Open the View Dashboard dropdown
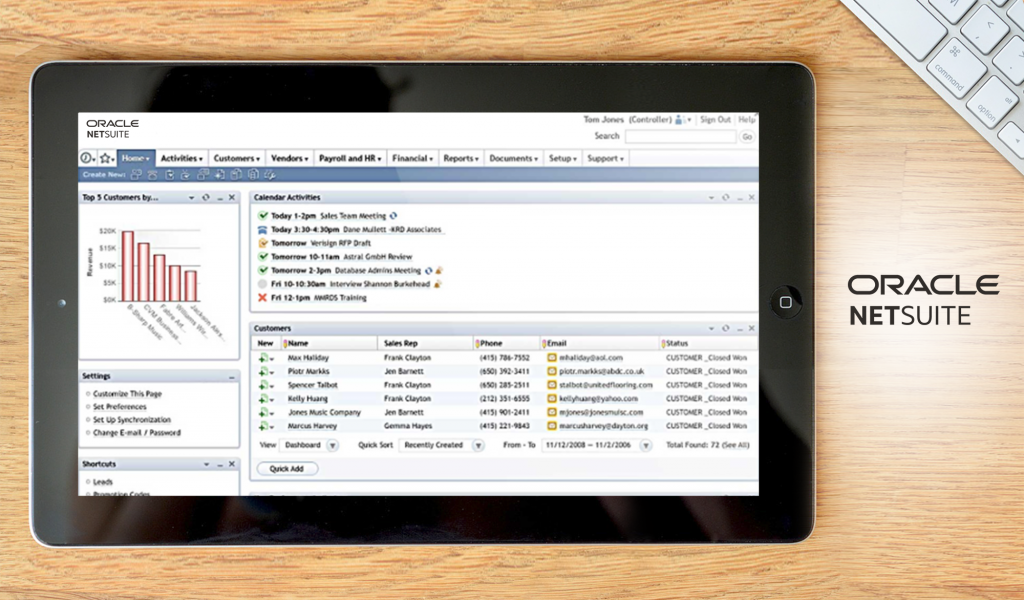 (331, 445)
